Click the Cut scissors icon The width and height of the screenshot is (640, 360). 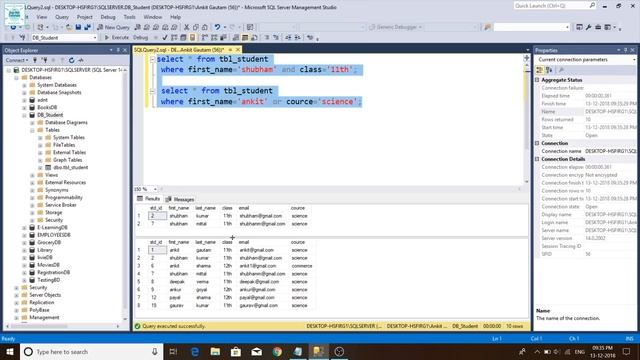[x=187, y=27]
